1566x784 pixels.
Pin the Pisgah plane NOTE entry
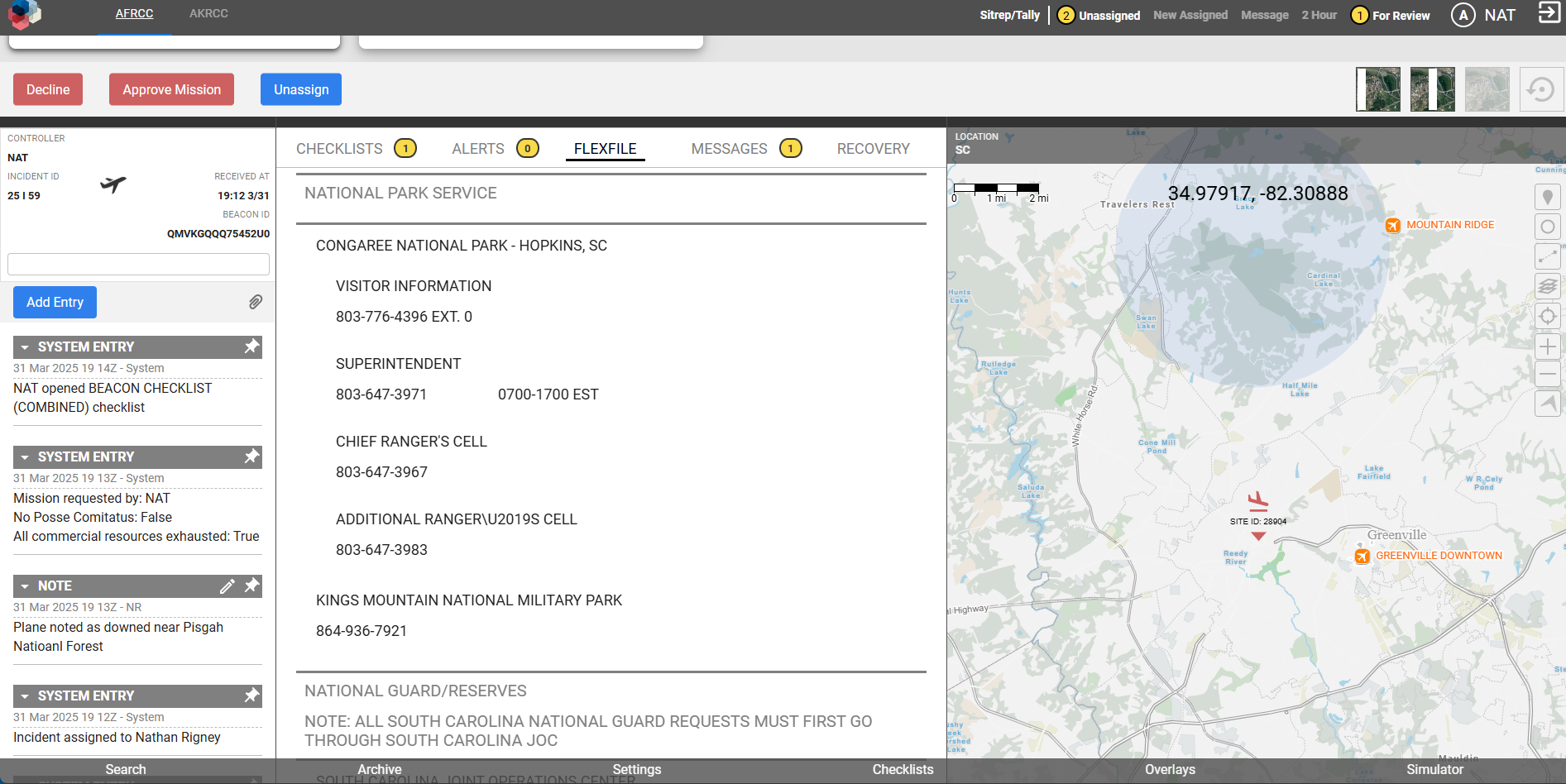click(x=251, y=586)
